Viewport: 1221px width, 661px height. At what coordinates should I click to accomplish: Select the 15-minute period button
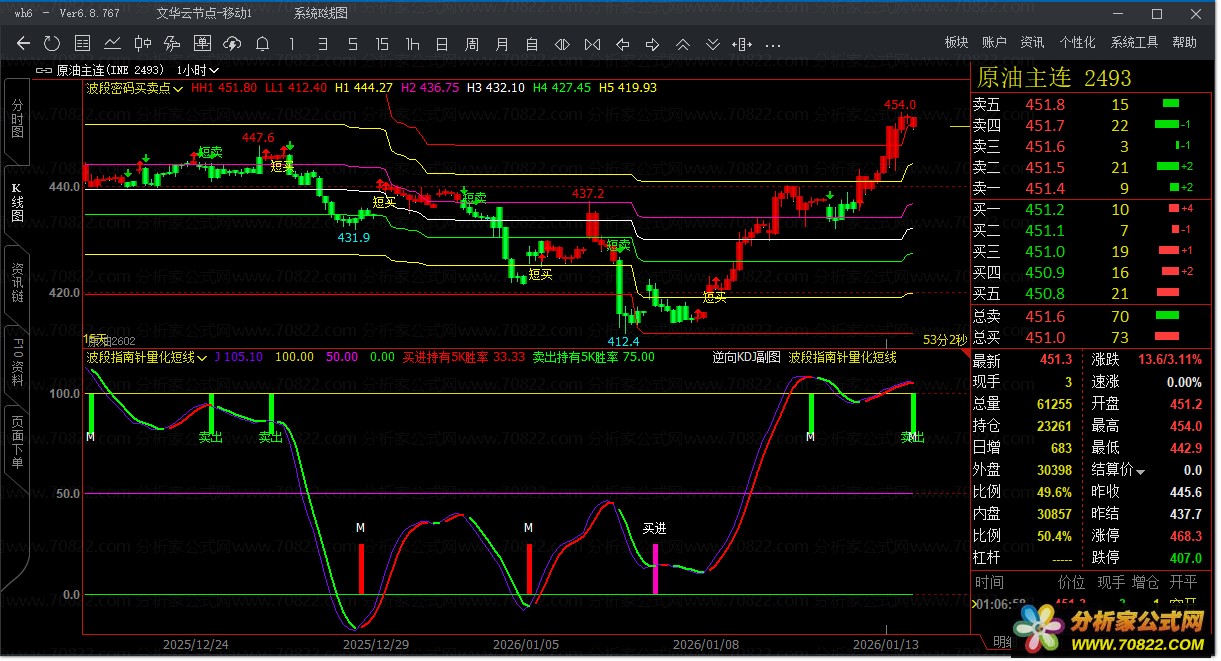click(x=382, y=43)
